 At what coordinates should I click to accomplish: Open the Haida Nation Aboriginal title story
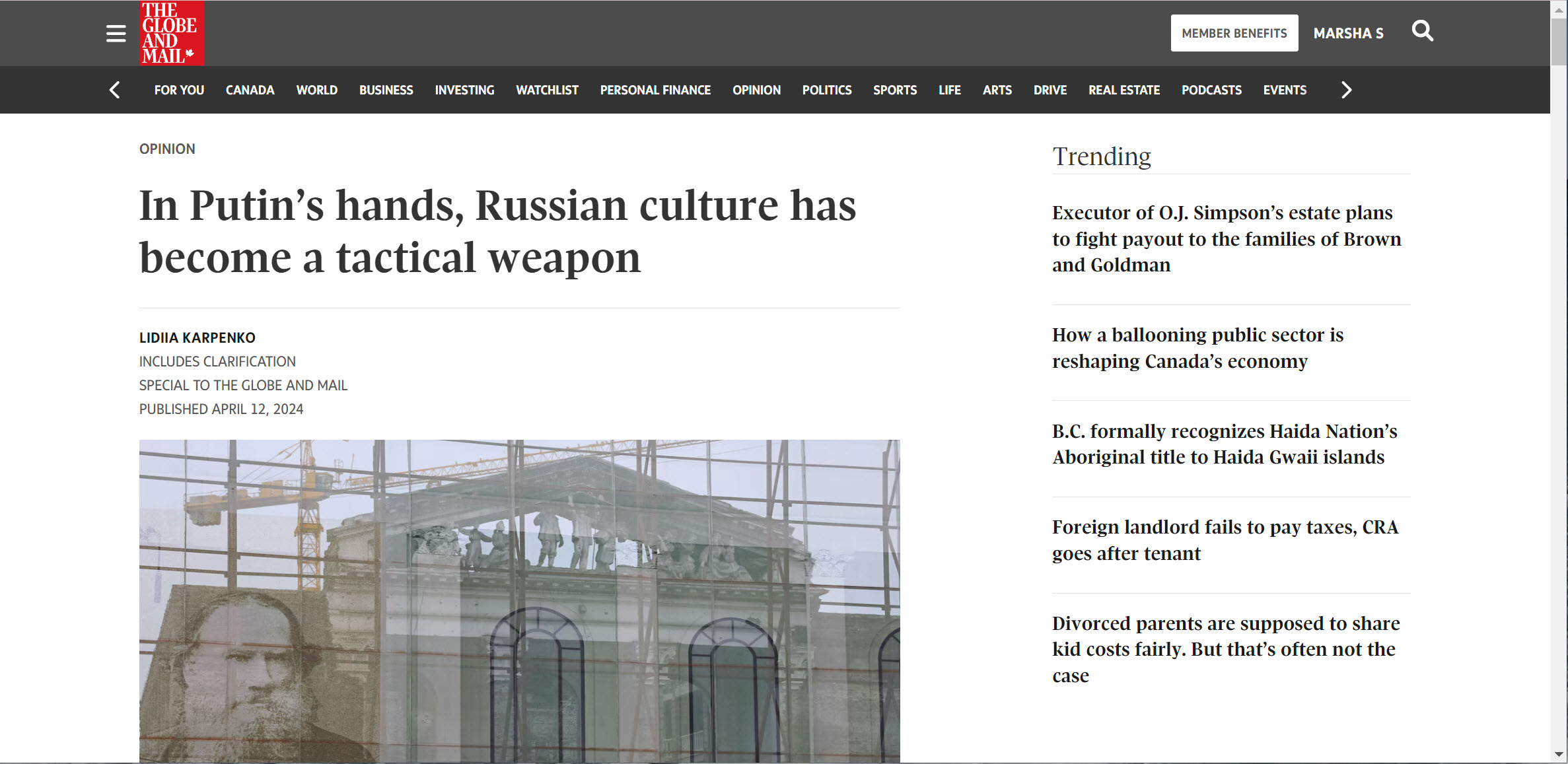(x=1224, y=444)
